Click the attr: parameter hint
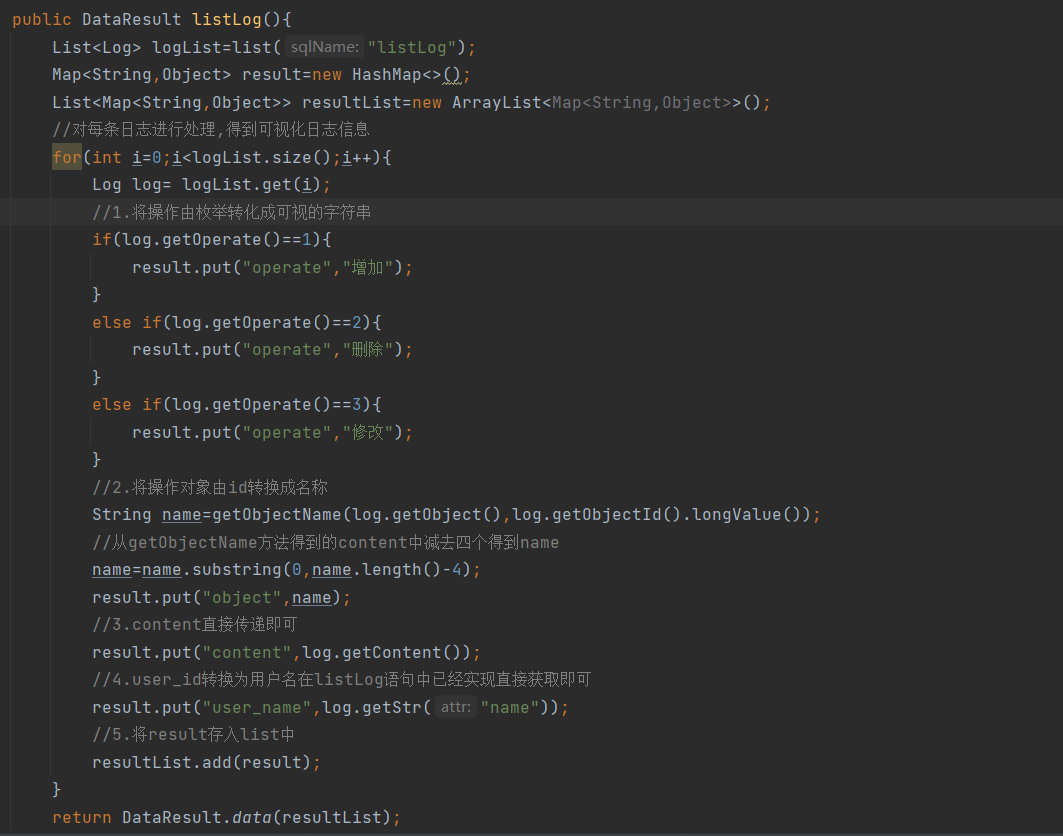The height and width of the screenshot is (836, 1063). [456, 707]
